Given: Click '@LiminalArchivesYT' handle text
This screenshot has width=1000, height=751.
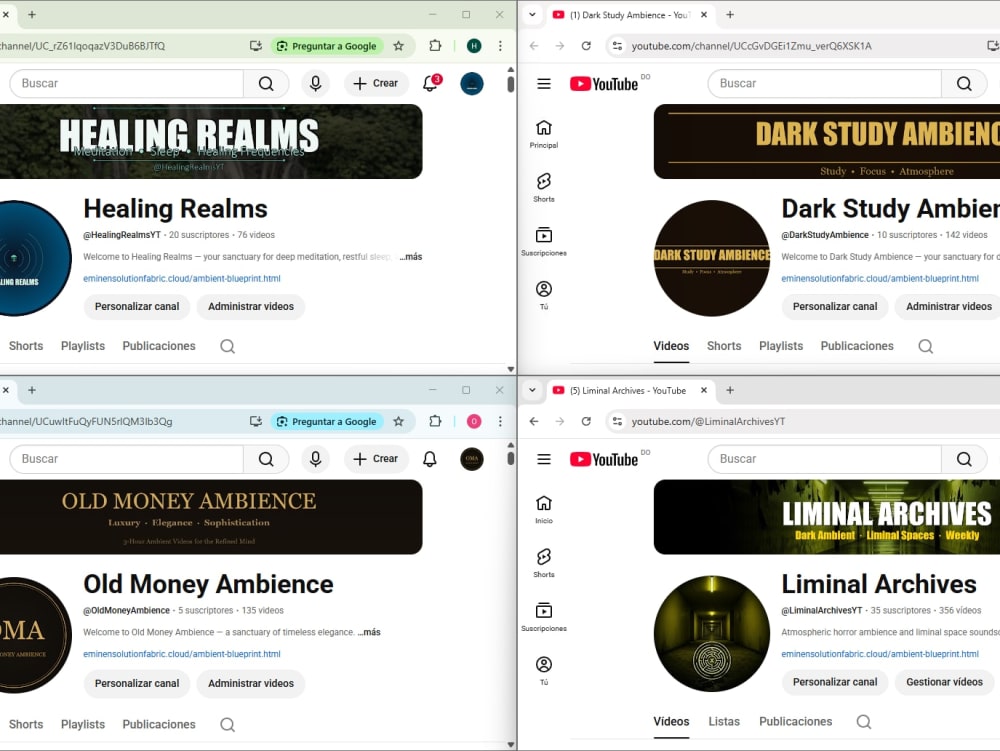Looking at the screenshot, I should point(821,611).
